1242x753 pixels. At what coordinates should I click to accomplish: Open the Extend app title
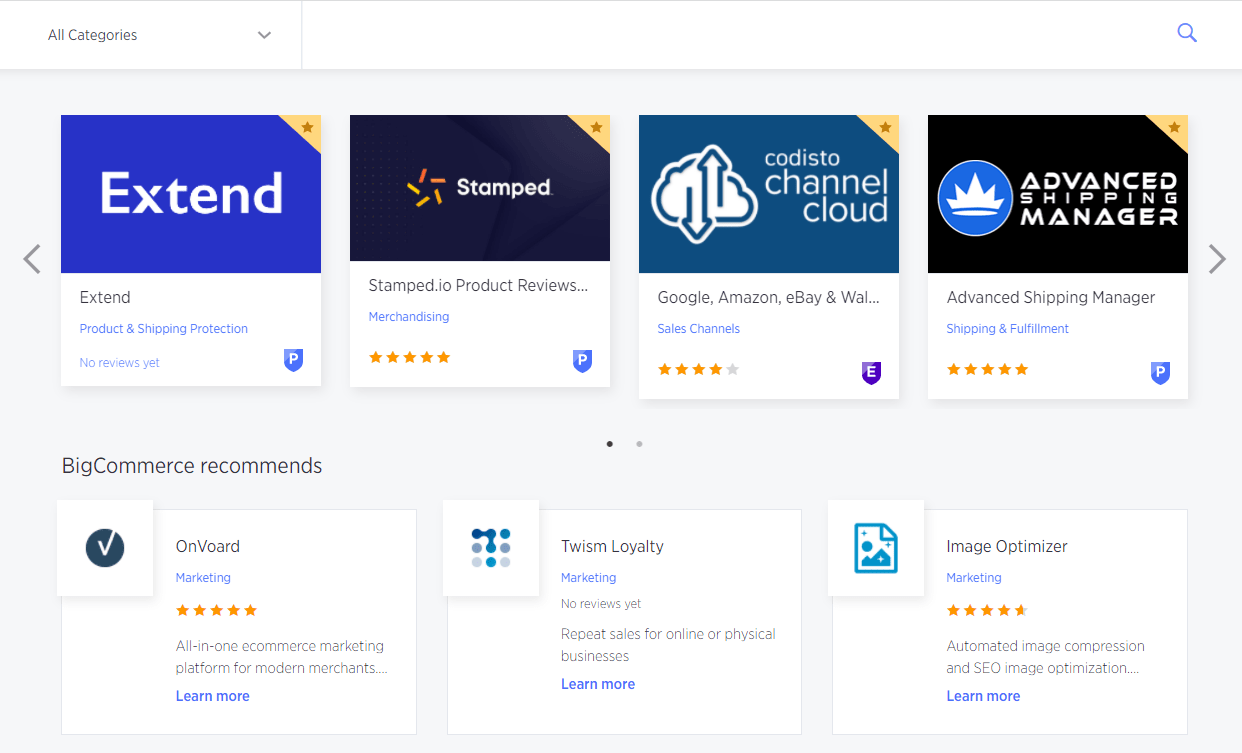[105, 297]
